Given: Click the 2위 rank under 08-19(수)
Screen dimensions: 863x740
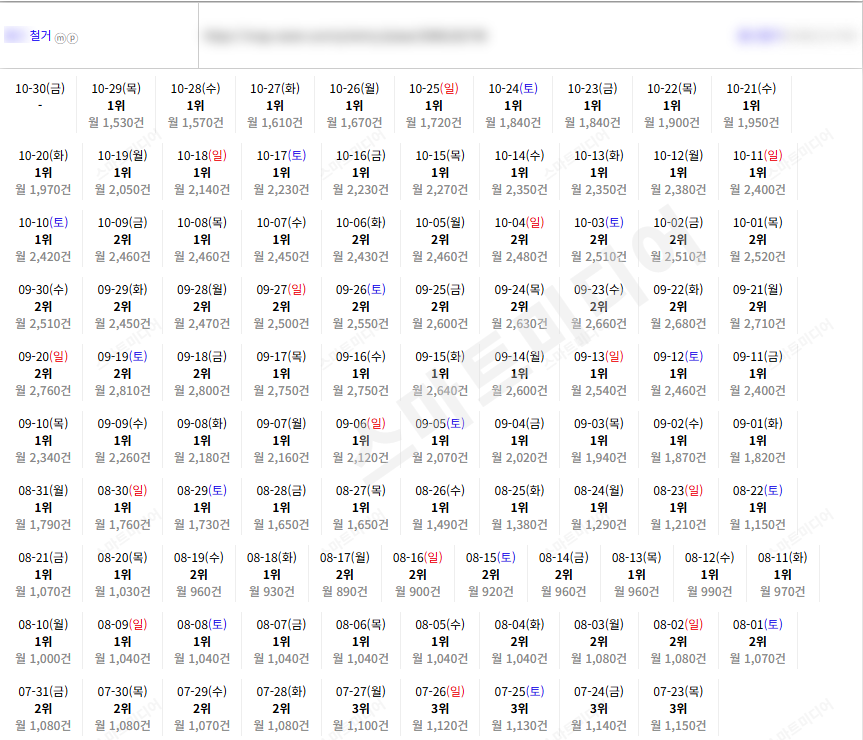Looking at the screenshot, I should pos(199,575).
